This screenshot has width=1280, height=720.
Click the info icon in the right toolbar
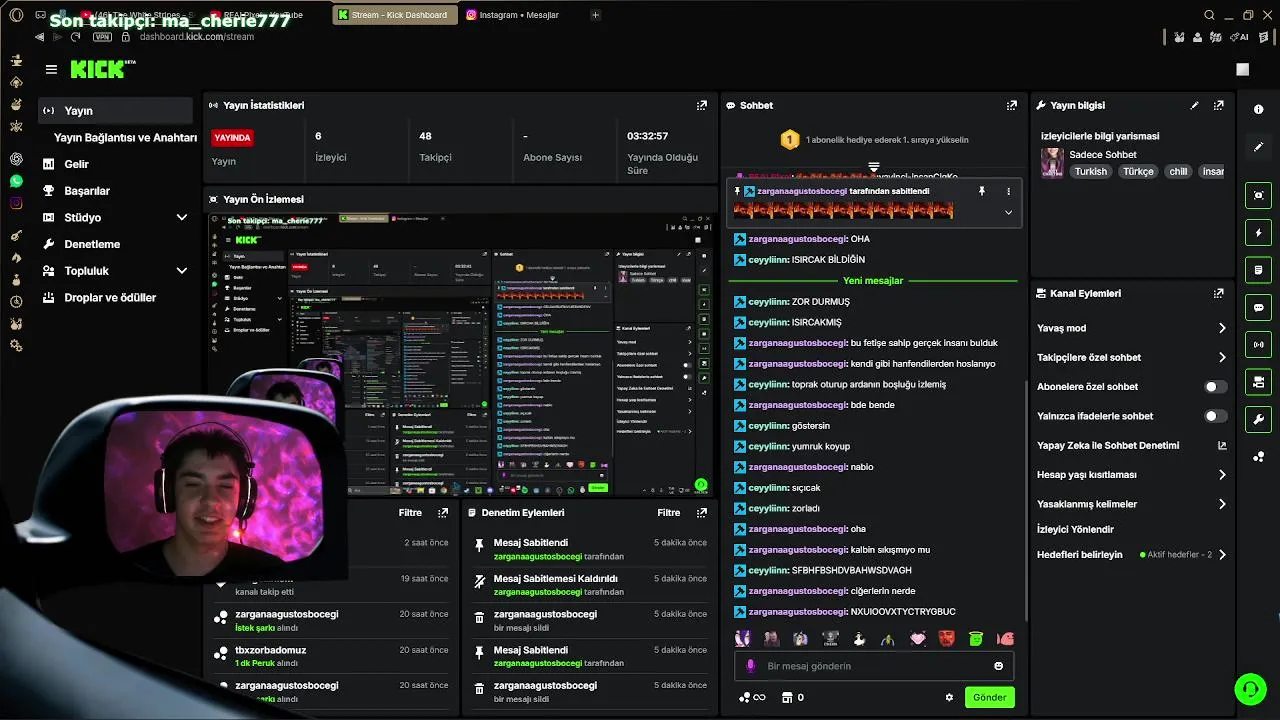tap(1258, 110)
